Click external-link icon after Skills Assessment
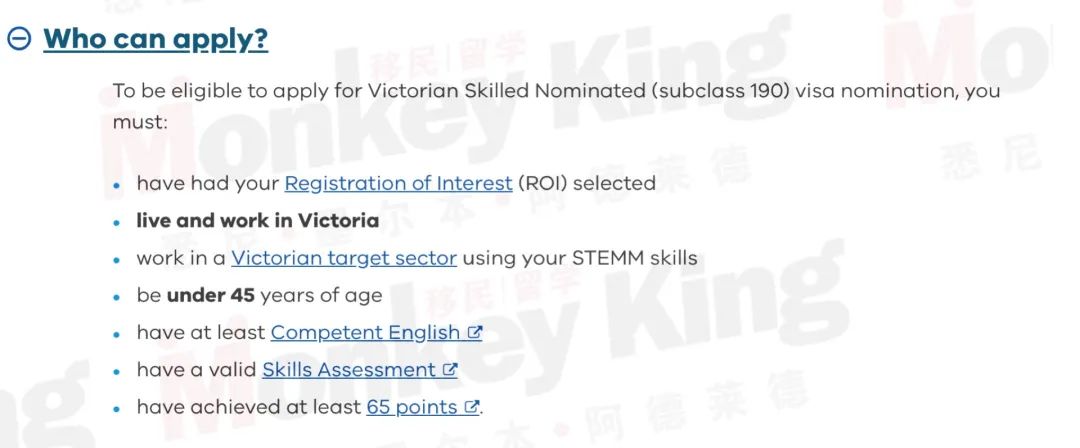 (450, 370)
